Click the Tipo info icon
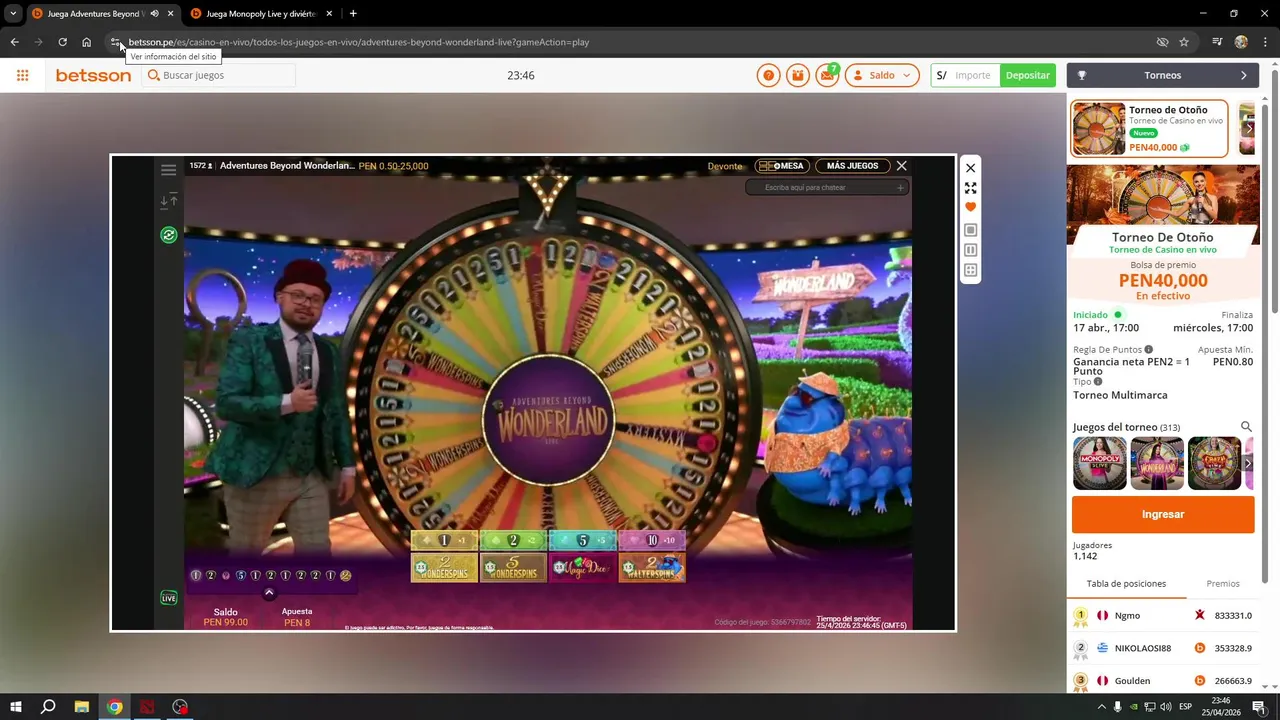This screenshot has width=1280, height=720. click(1098, 382)
